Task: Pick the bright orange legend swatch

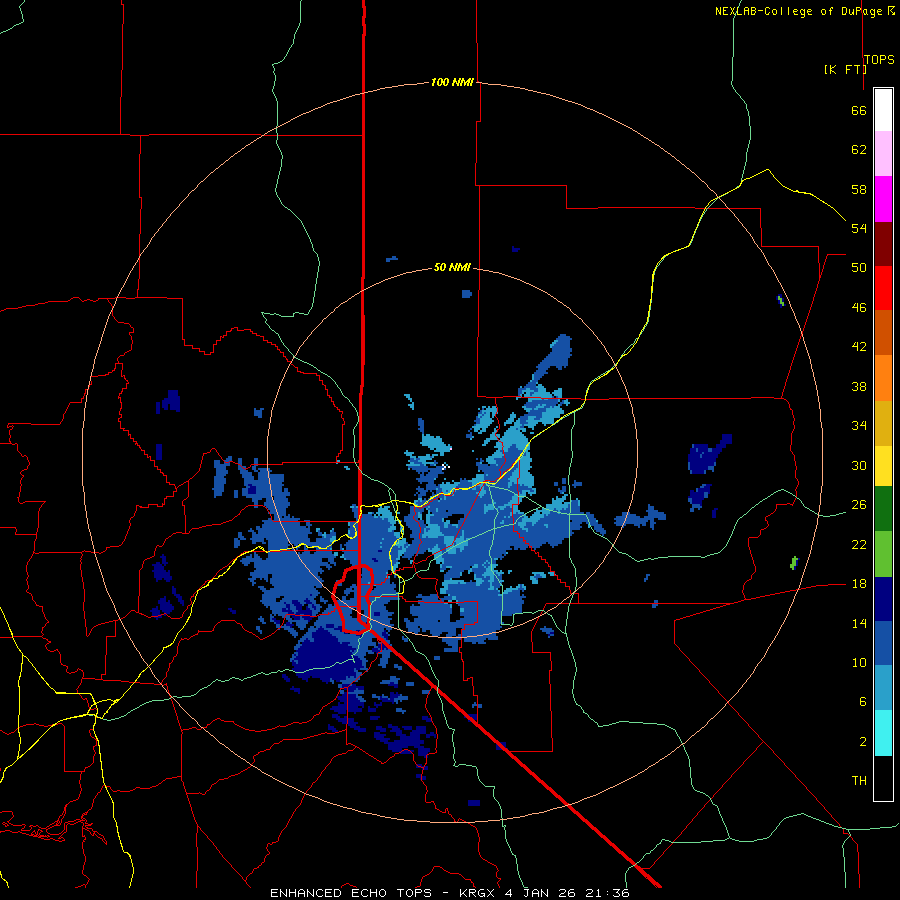Action: click(x=883, y=378)
